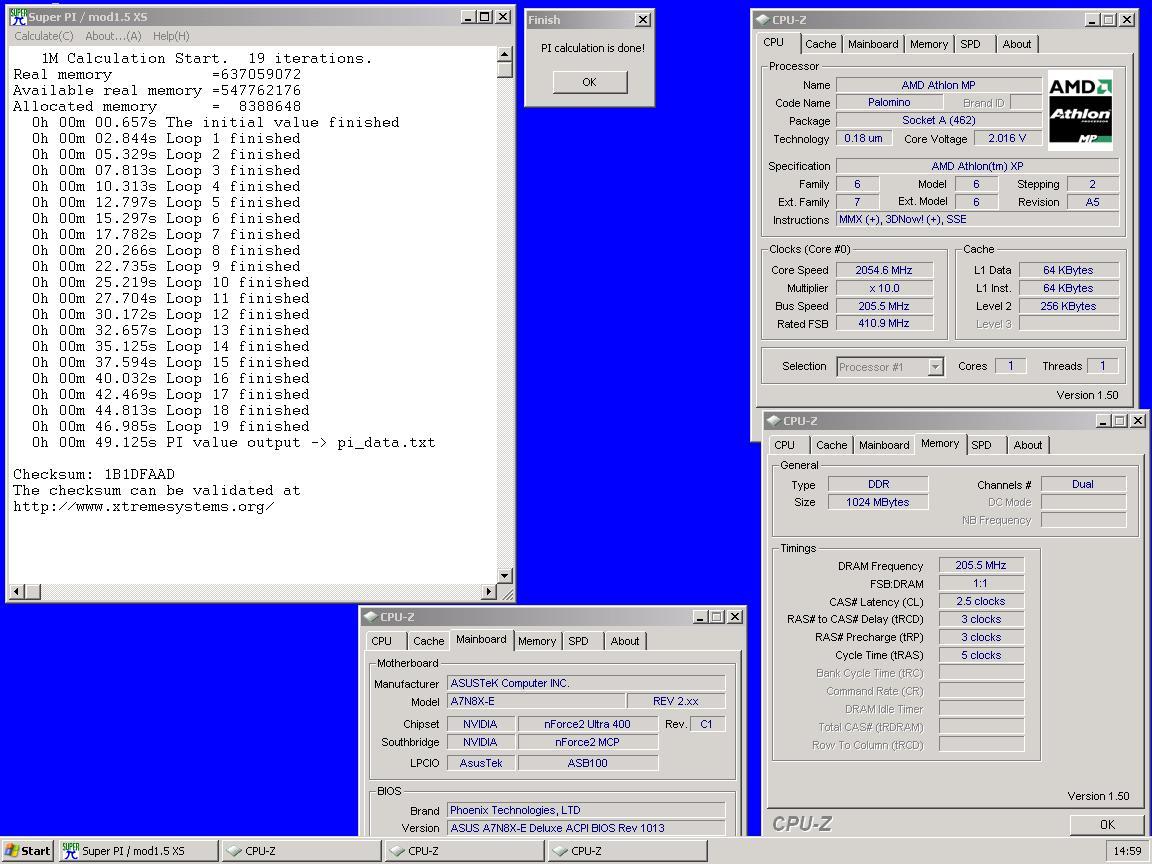
Task: Open first CPU-Z taskbar button
Action: tap(301, 851)
